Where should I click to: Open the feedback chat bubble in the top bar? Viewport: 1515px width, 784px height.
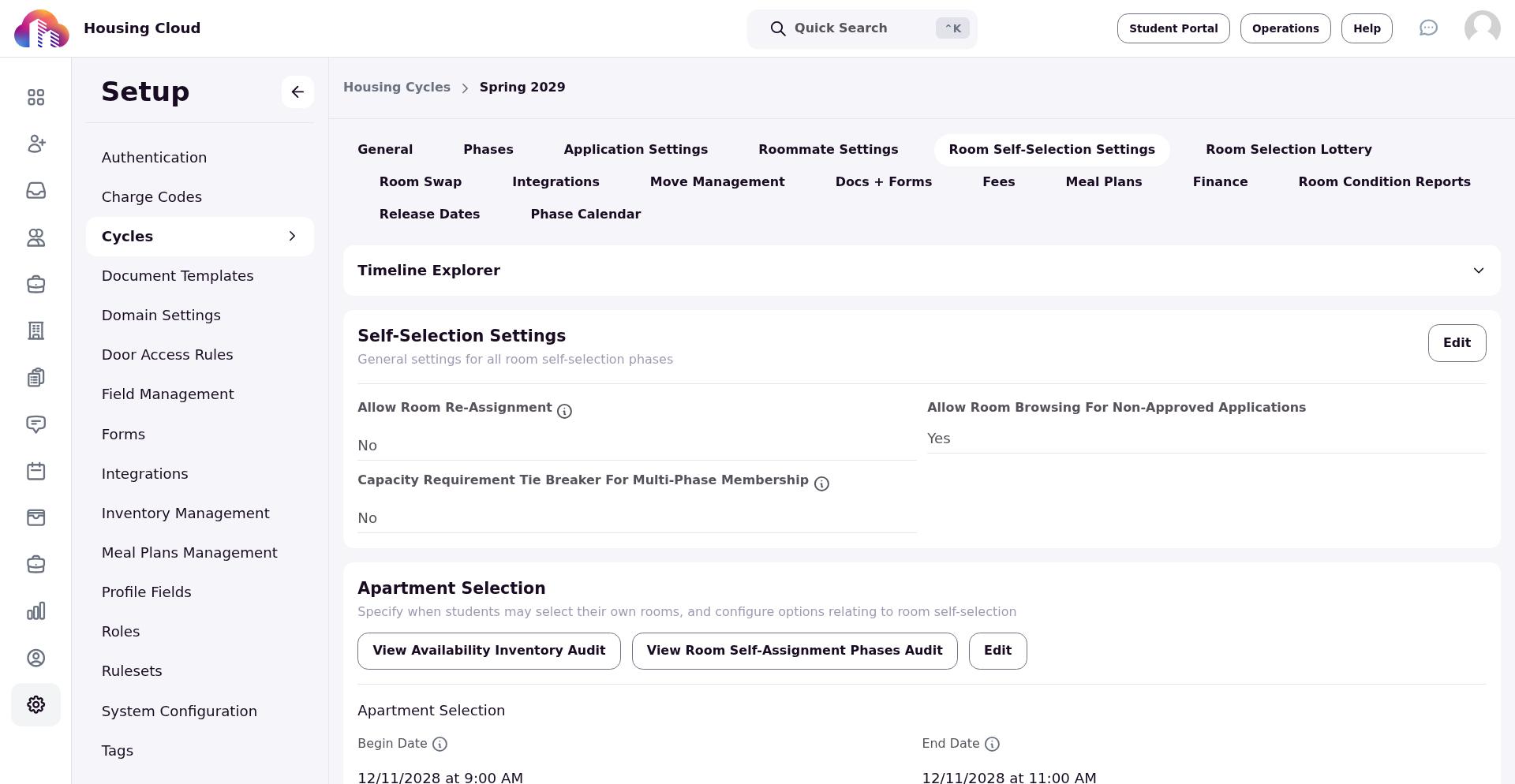click(1429, 28)
